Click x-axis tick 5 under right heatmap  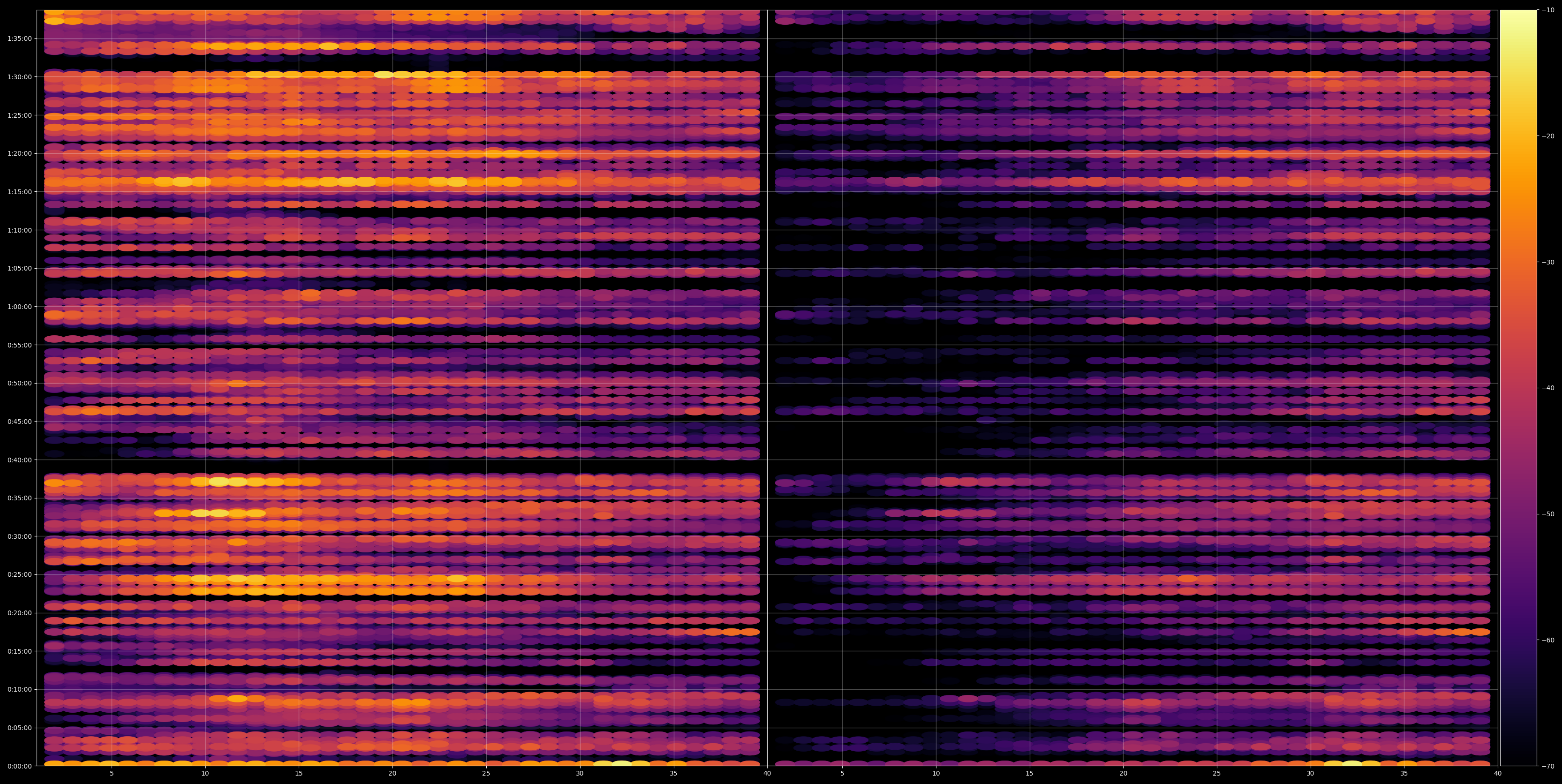842,774
